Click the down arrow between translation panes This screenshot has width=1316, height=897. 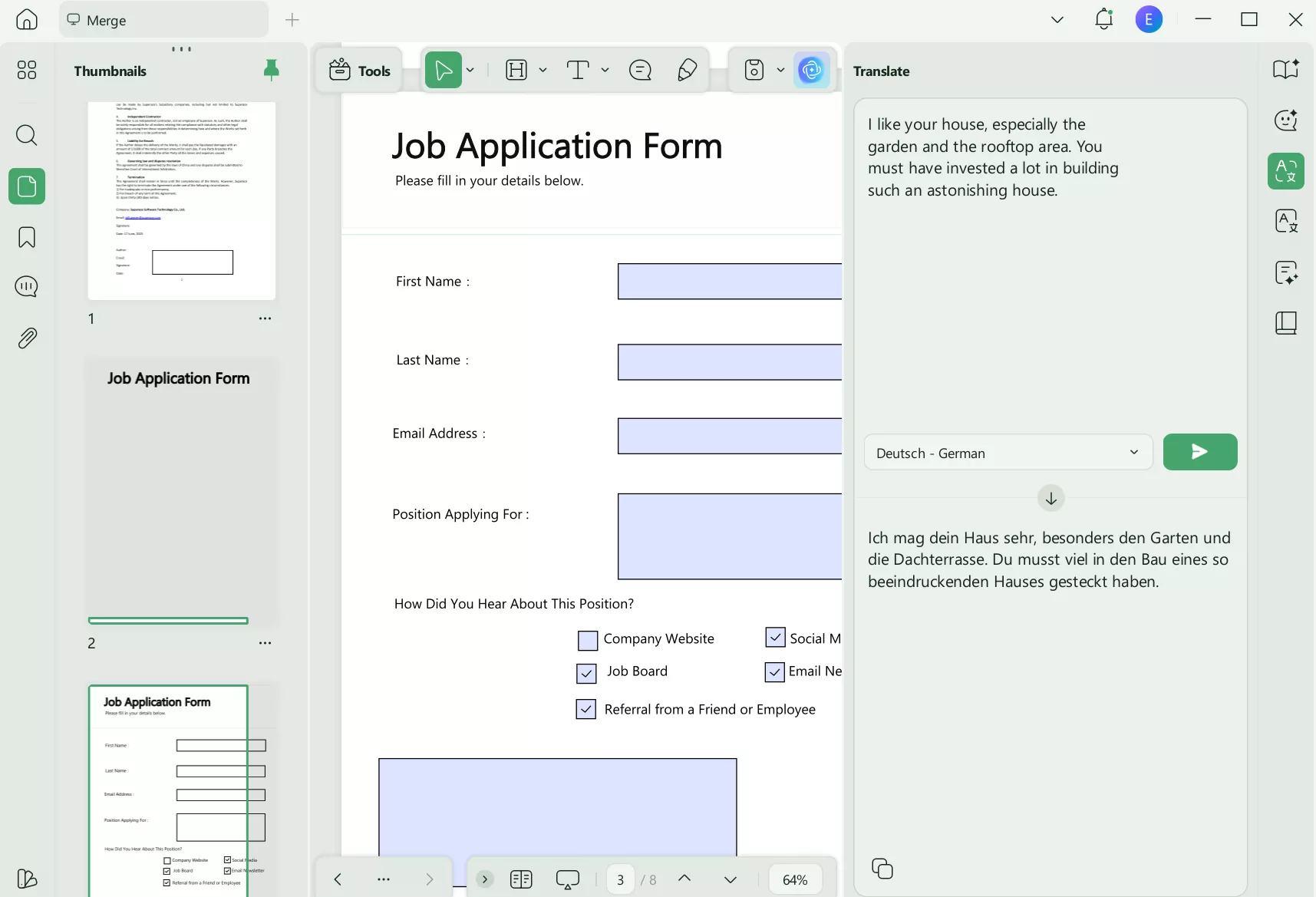1051,498
